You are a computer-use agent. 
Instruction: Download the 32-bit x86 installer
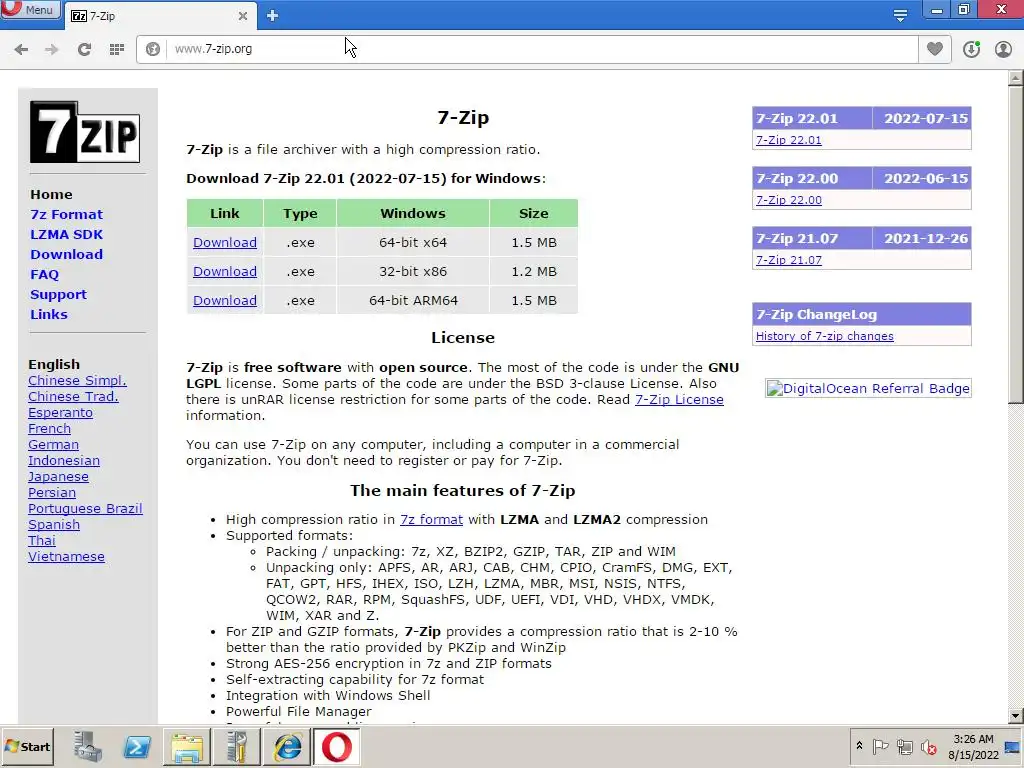[x=225, y=272]
